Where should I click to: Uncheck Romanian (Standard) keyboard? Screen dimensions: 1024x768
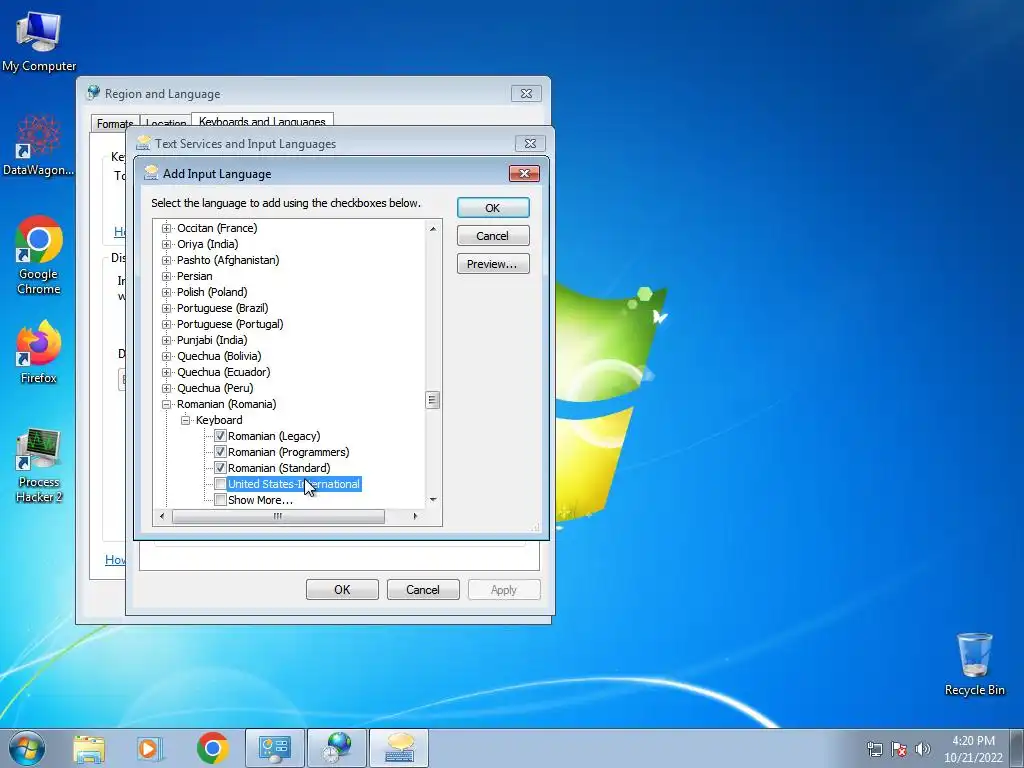click(x=220, y=468)
